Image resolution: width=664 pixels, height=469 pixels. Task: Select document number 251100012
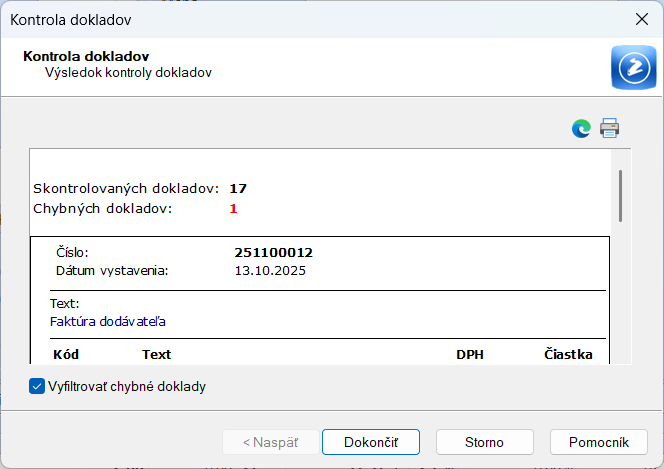(x=274, y=253)
